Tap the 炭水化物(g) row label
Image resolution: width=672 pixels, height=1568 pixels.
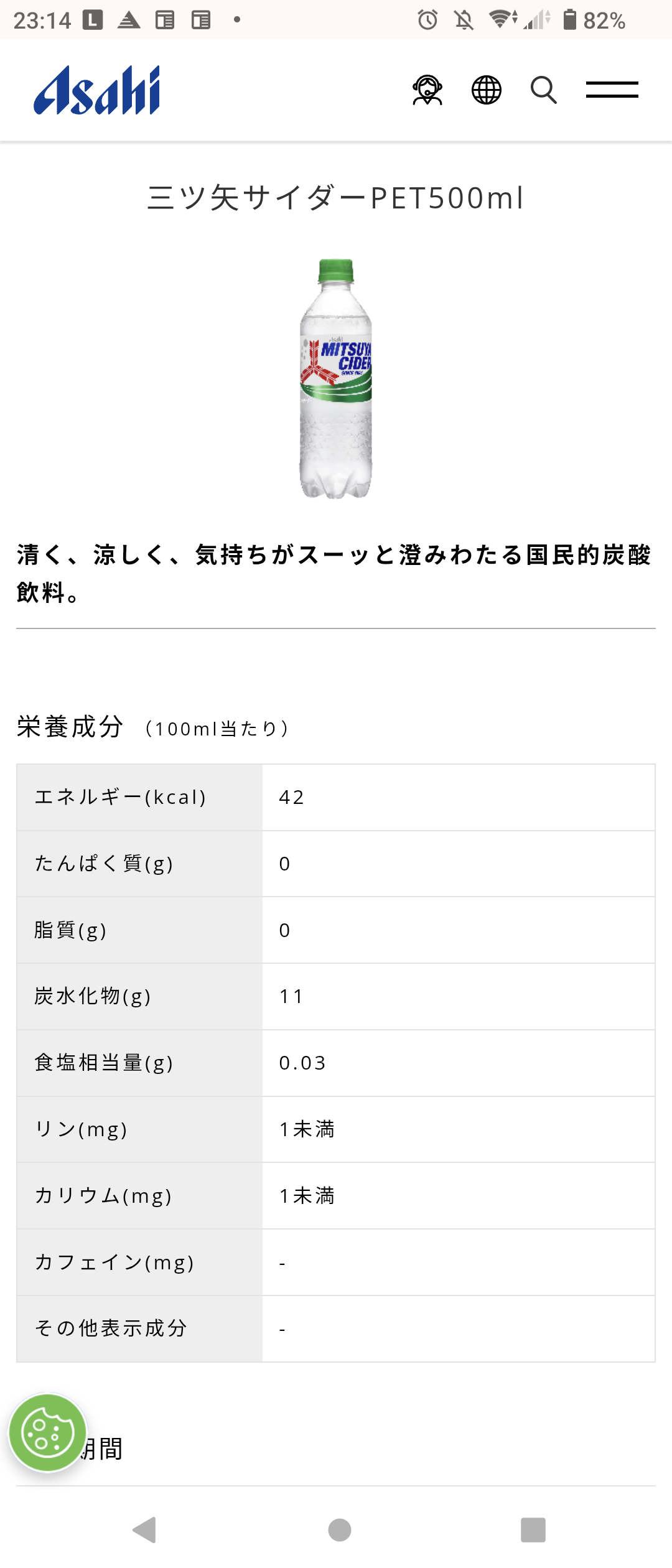[93, 996]
